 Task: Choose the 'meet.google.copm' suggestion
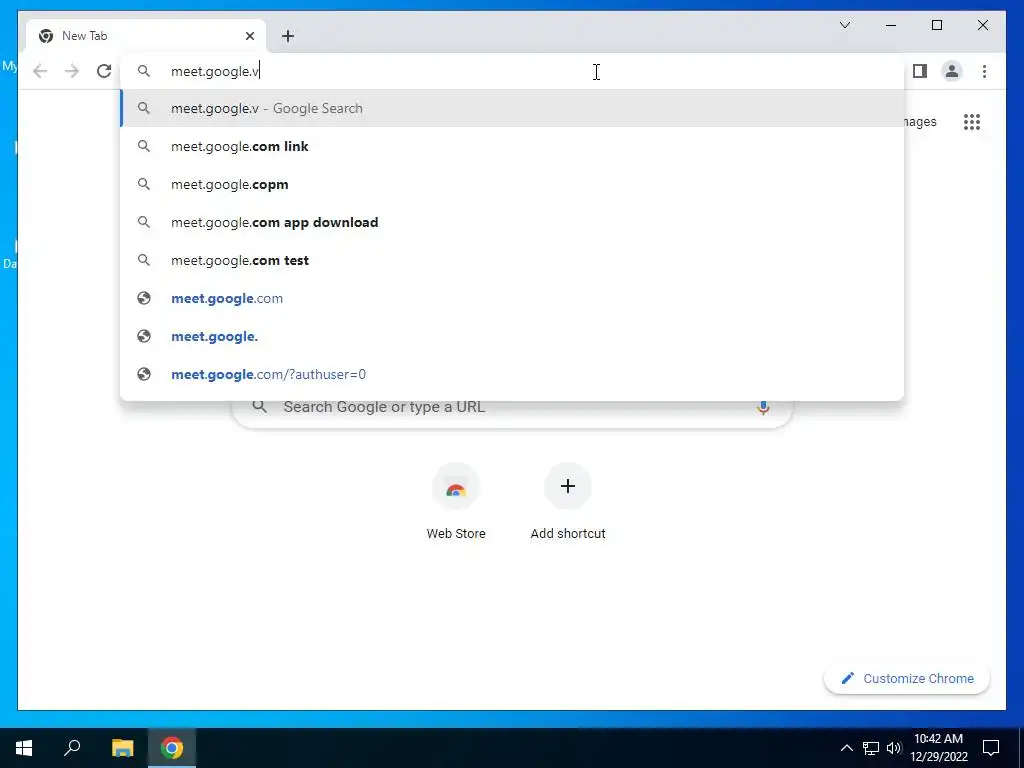[x=512, y=184]
